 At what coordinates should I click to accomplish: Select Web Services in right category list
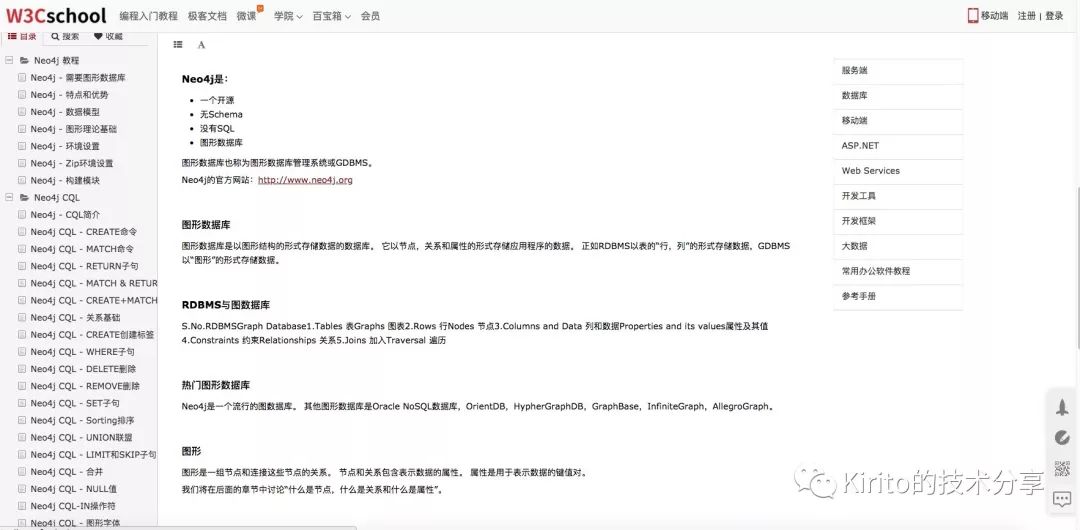pos(897,171)
